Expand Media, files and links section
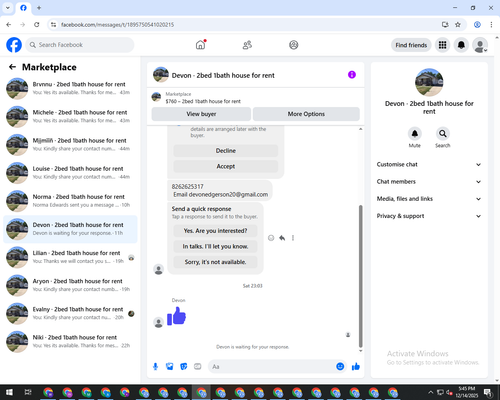 click(429, 199)
